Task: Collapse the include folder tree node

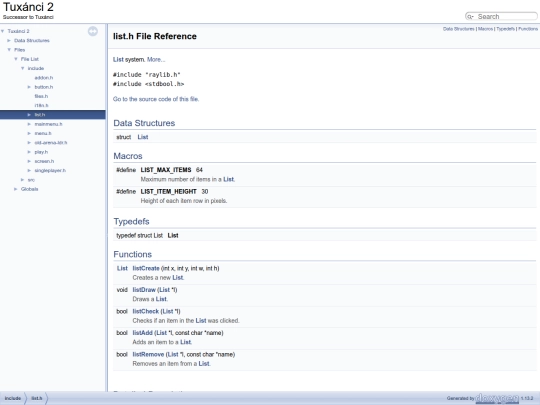Action: [23, 68]
